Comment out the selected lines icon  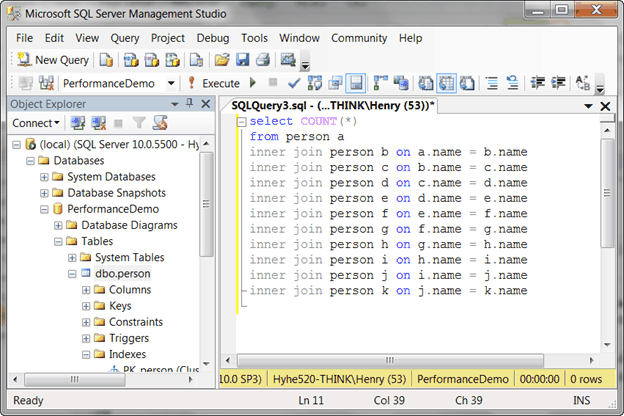pyautogui.click(x=492, y=83)
